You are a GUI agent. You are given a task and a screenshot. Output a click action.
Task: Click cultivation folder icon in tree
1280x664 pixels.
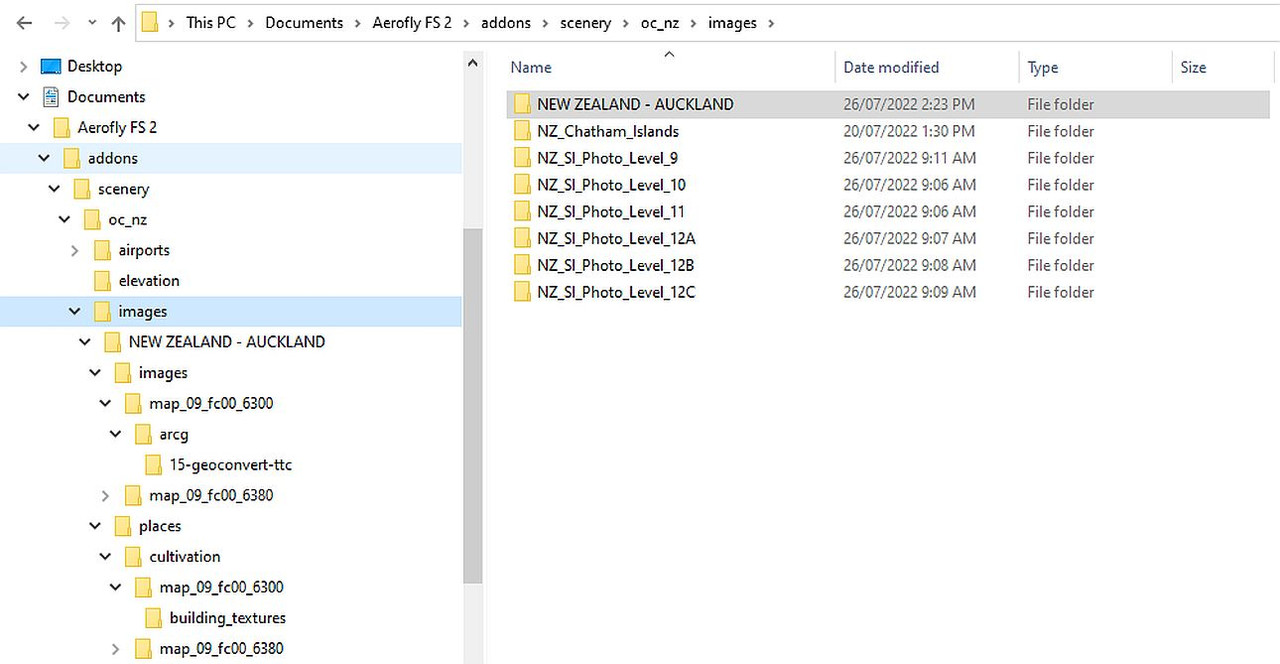tap(133, 557)
